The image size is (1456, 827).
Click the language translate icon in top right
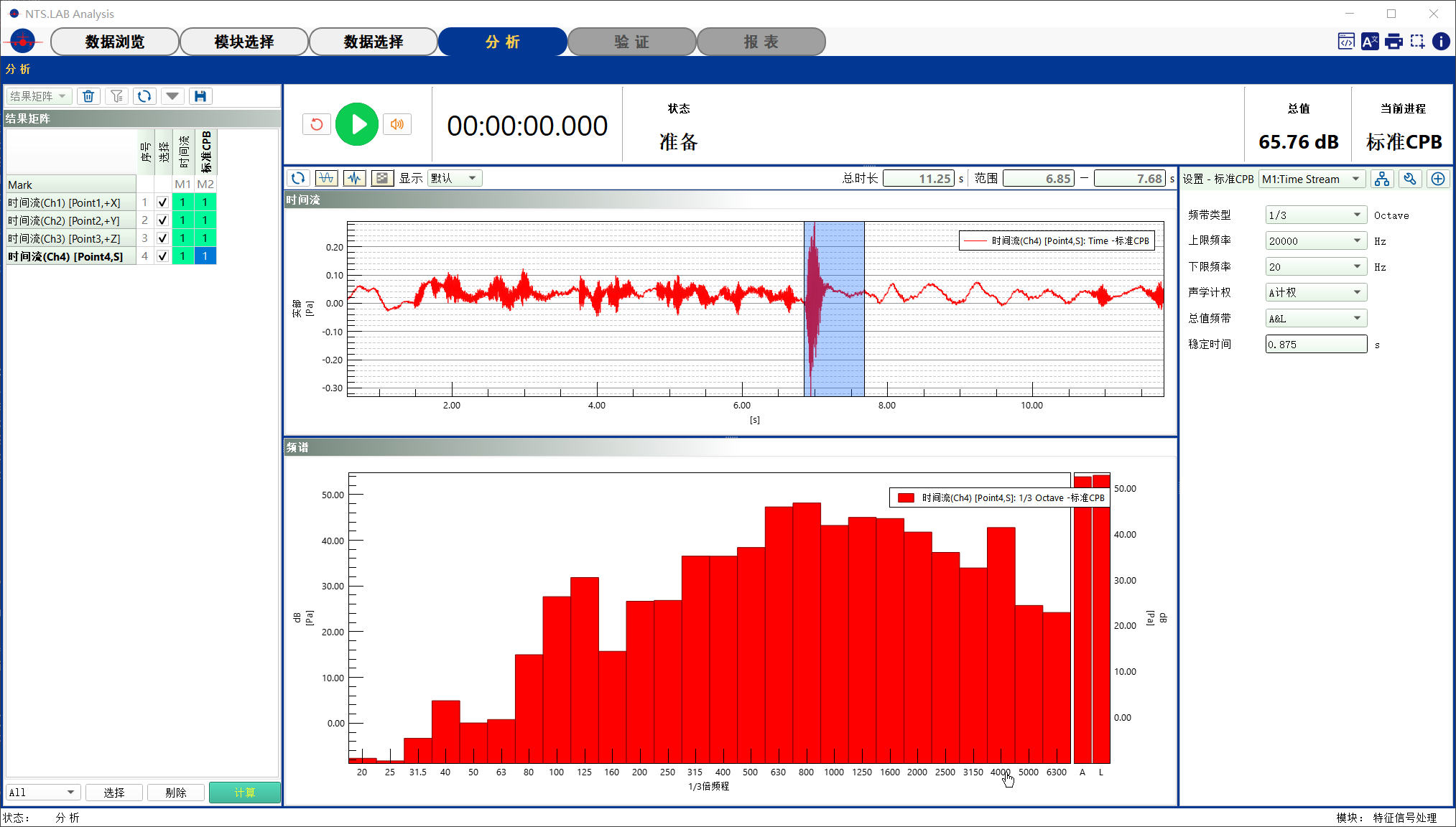pos(1370,42)
